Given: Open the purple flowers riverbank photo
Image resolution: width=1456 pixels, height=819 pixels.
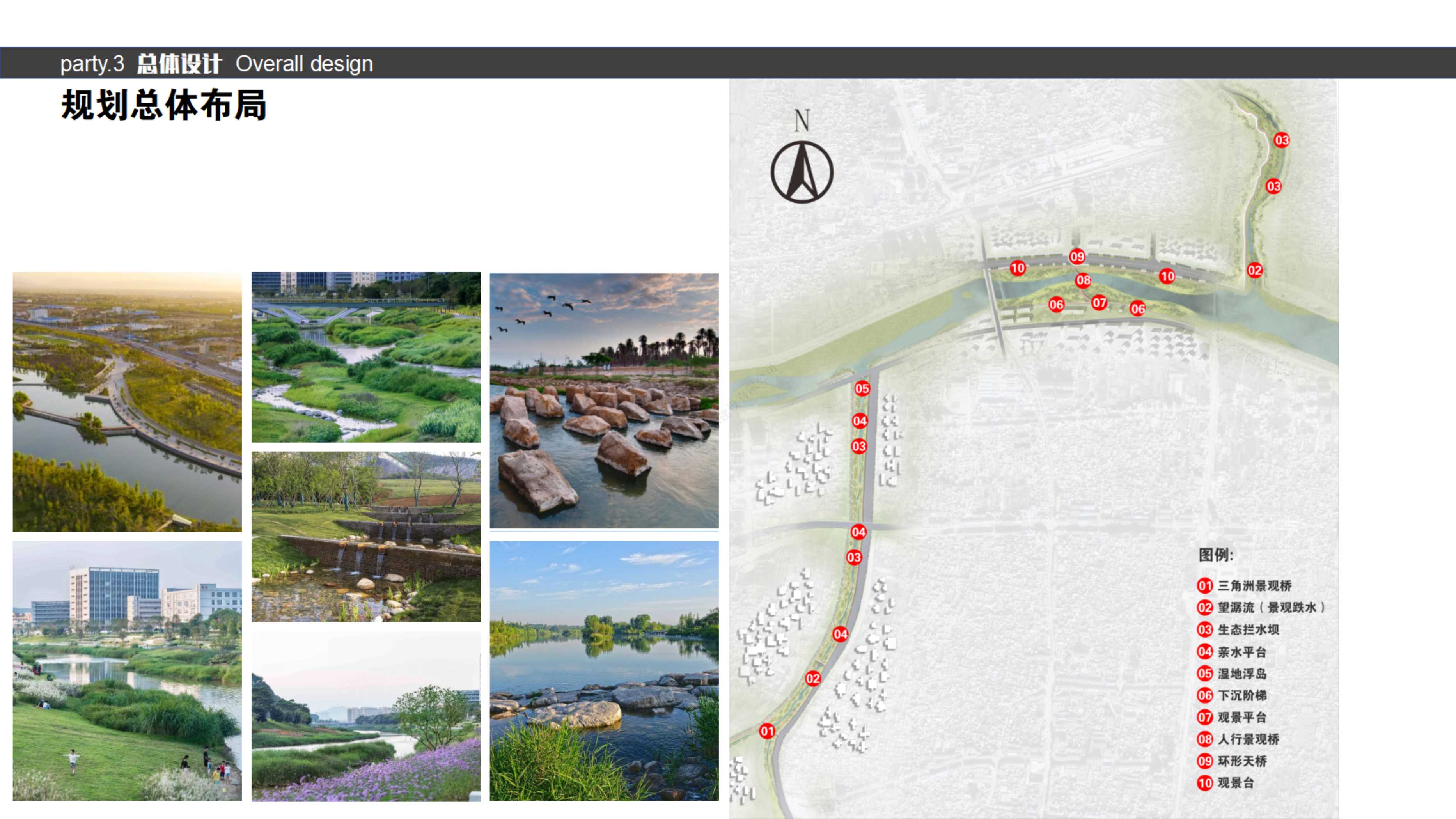Looking at the screenshot, I should point(366,716).
